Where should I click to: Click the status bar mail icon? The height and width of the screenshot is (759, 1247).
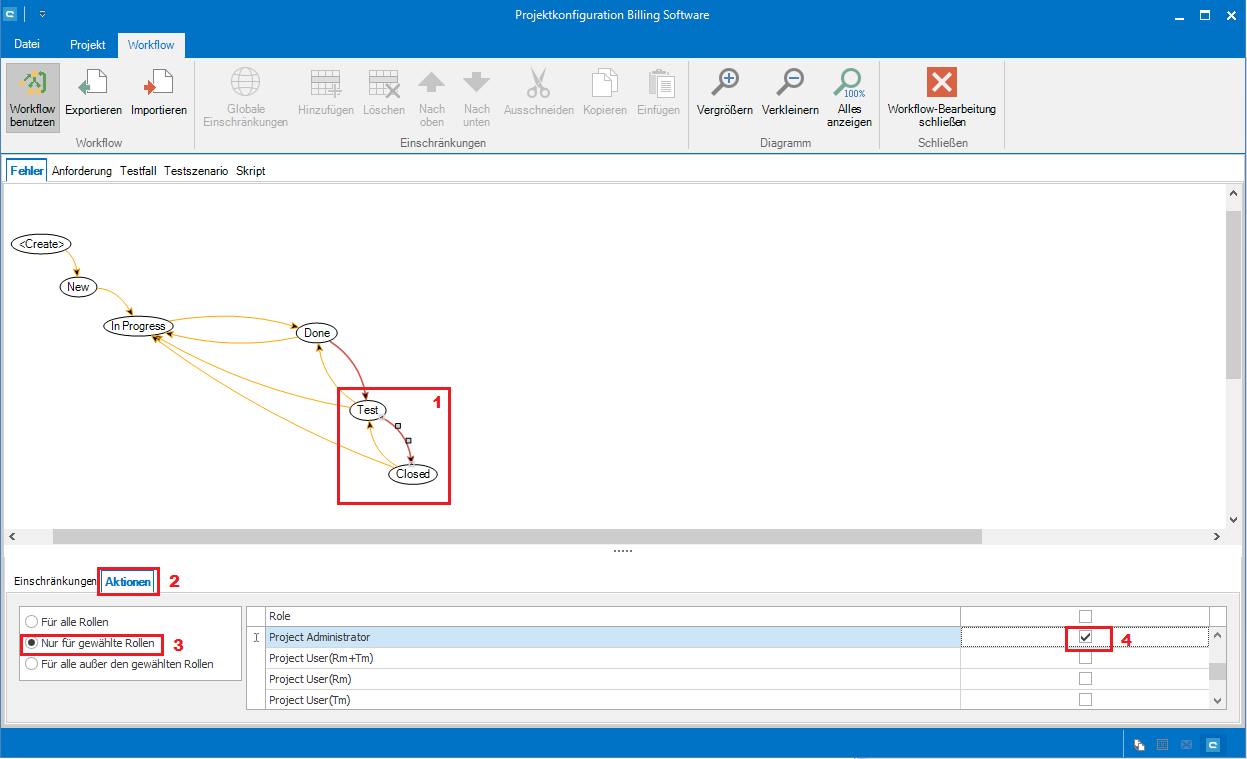[1187, 745]
